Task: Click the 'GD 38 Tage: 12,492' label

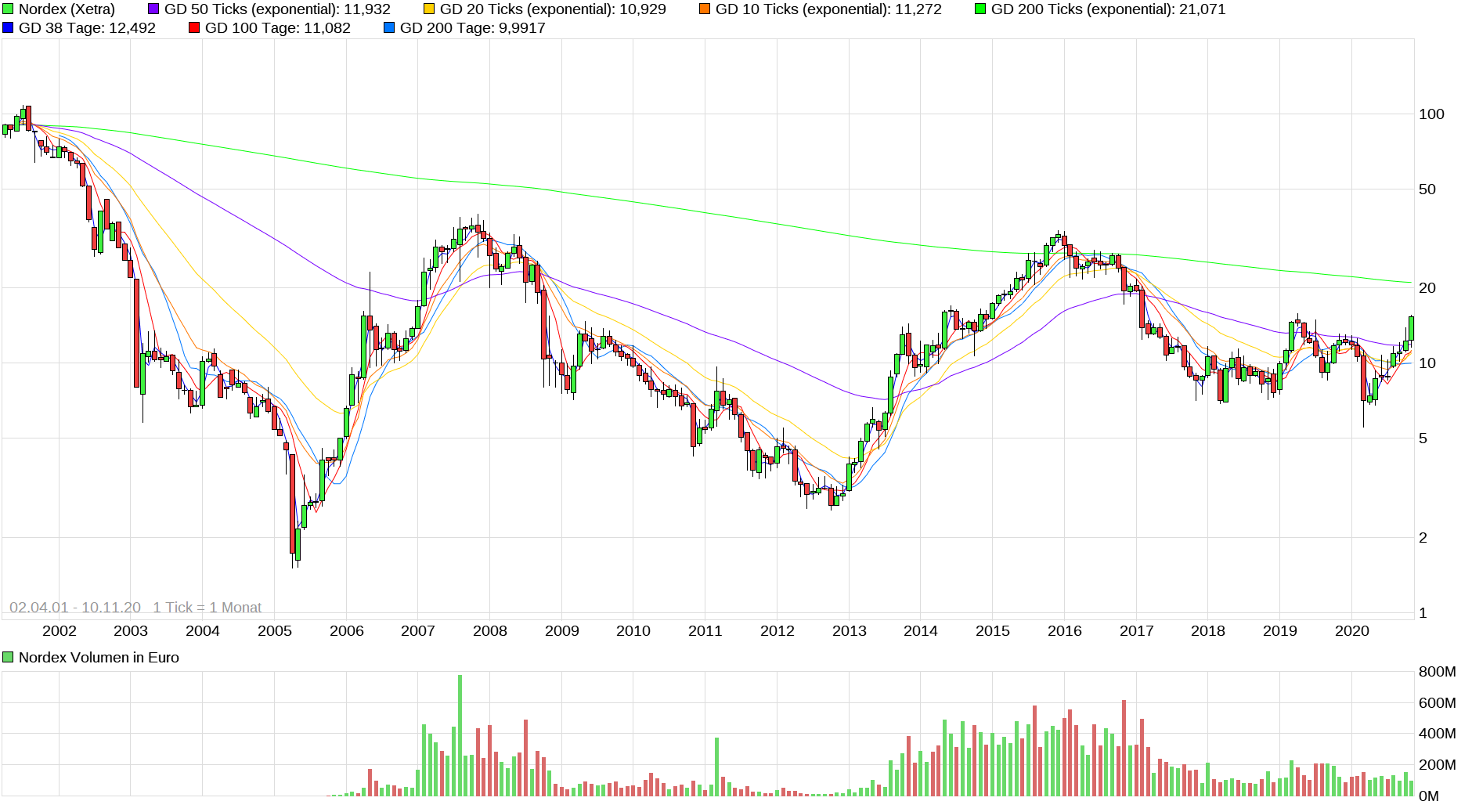Action: tap(87, 28)
